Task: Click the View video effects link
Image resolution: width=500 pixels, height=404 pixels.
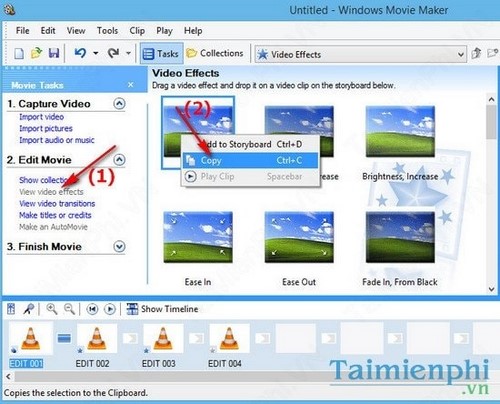Action: pos(51,192)
